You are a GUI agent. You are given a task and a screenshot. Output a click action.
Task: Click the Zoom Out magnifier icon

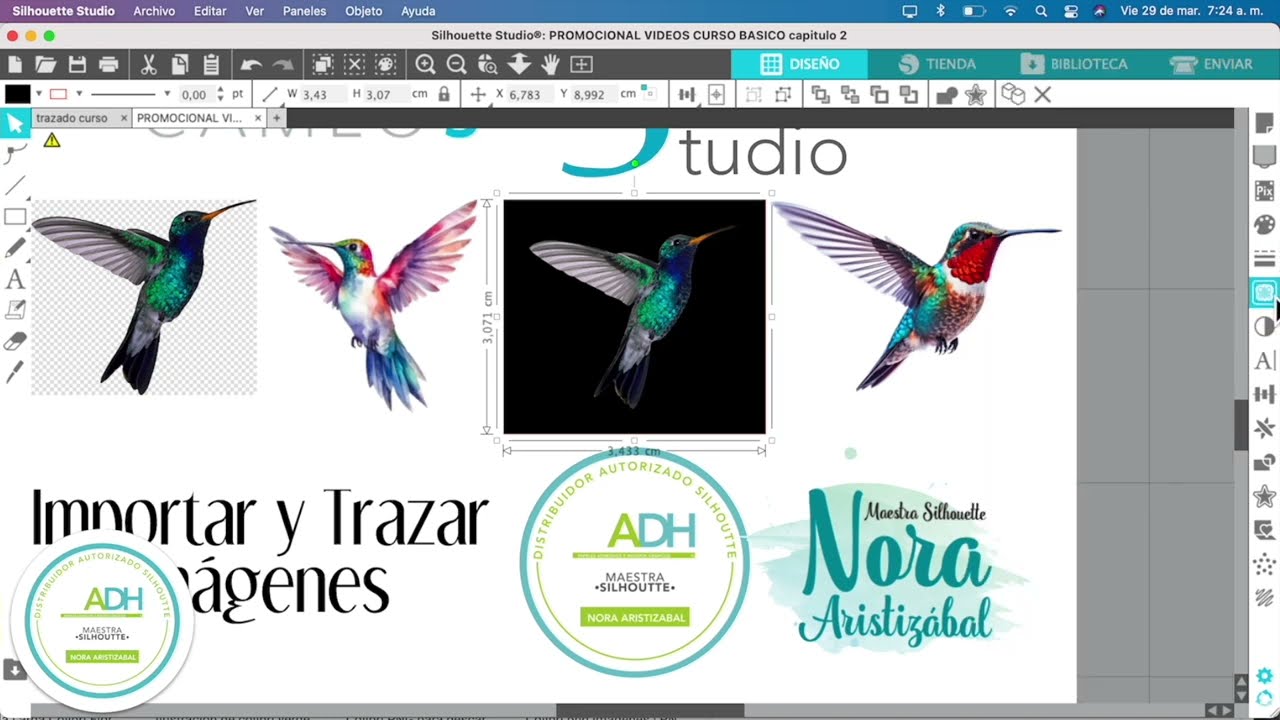click(x=456, y=64)
